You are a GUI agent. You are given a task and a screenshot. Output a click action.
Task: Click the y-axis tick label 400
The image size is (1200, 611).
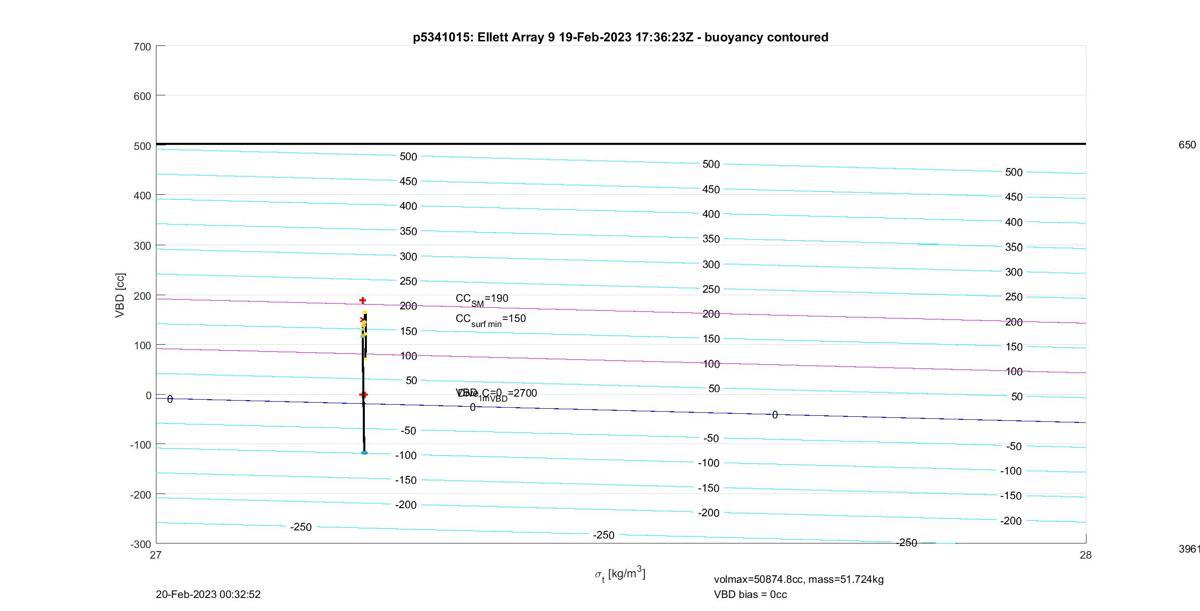[x=142, y=196]
